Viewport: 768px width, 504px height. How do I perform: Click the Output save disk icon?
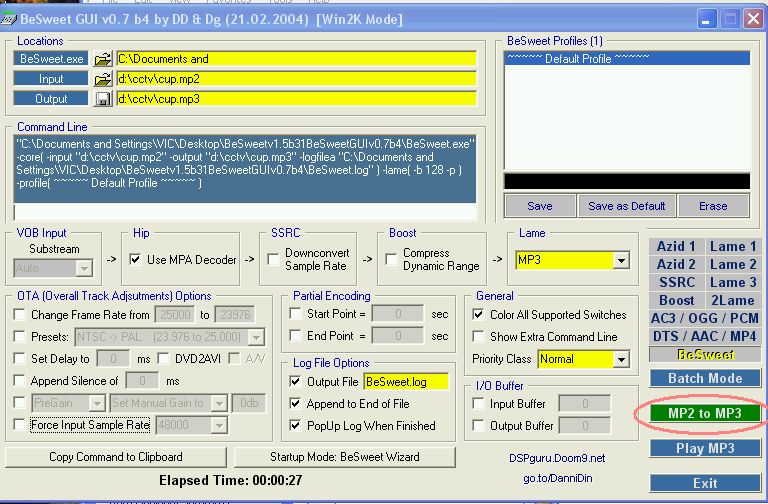[103, 99]
